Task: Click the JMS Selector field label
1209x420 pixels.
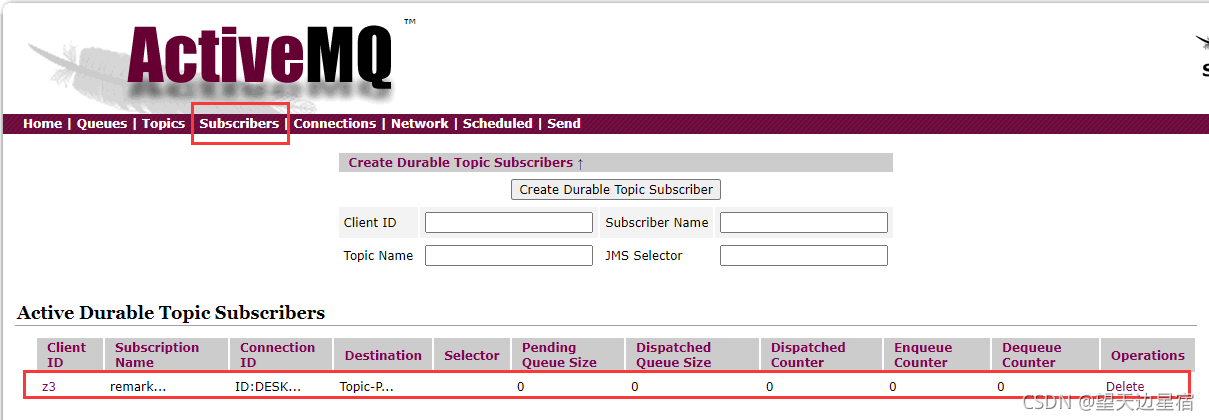Action: click(644, 256)
